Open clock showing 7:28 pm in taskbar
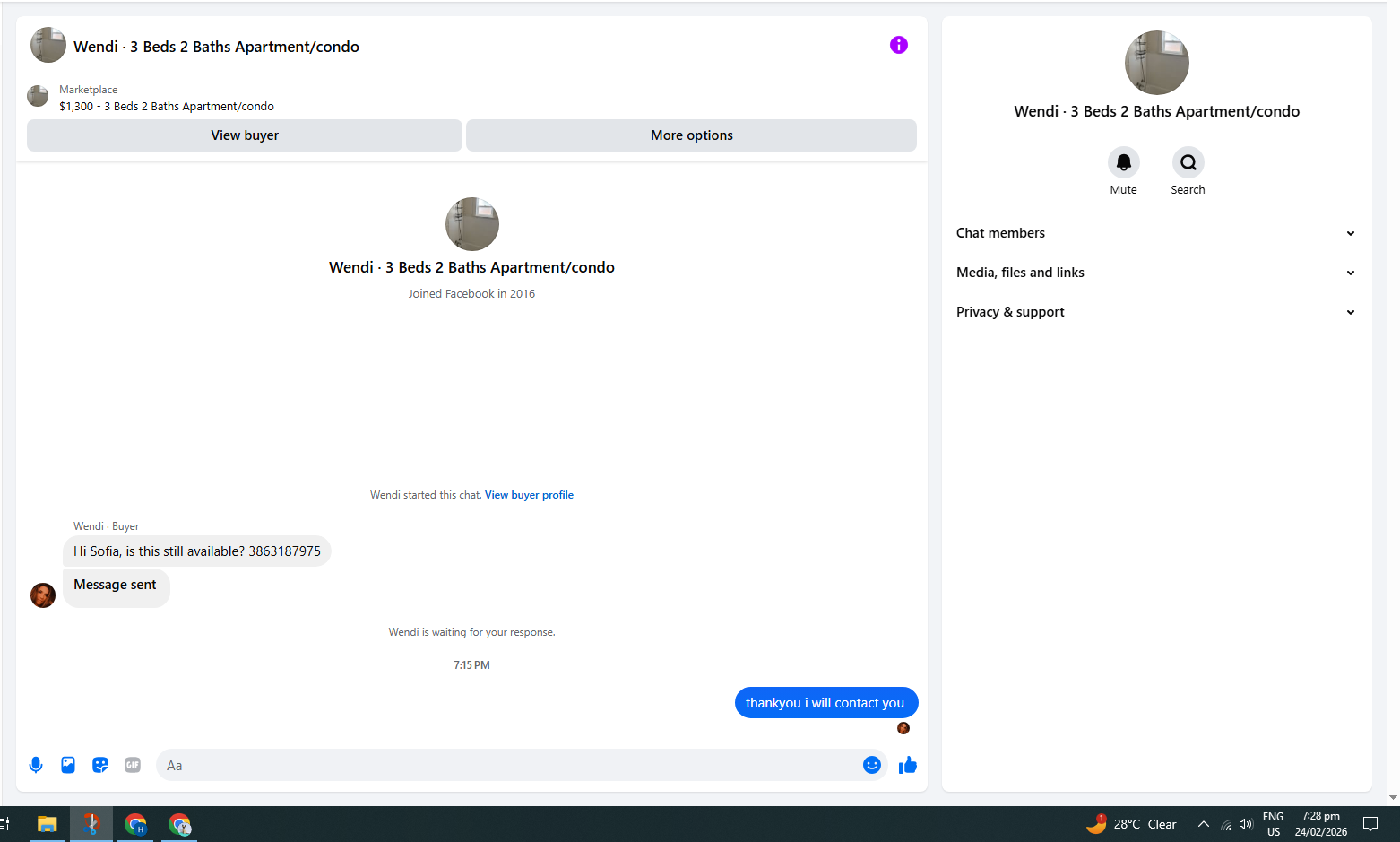1400x842 pixels. point(1320,824)
